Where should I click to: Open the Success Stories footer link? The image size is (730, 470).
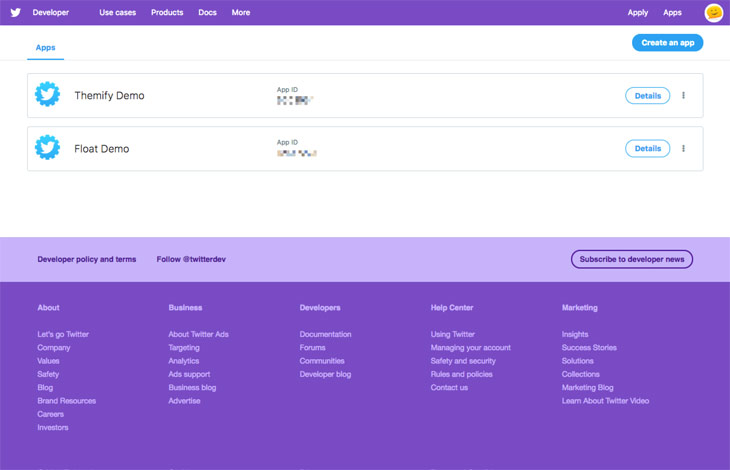(x=589, y=348)
